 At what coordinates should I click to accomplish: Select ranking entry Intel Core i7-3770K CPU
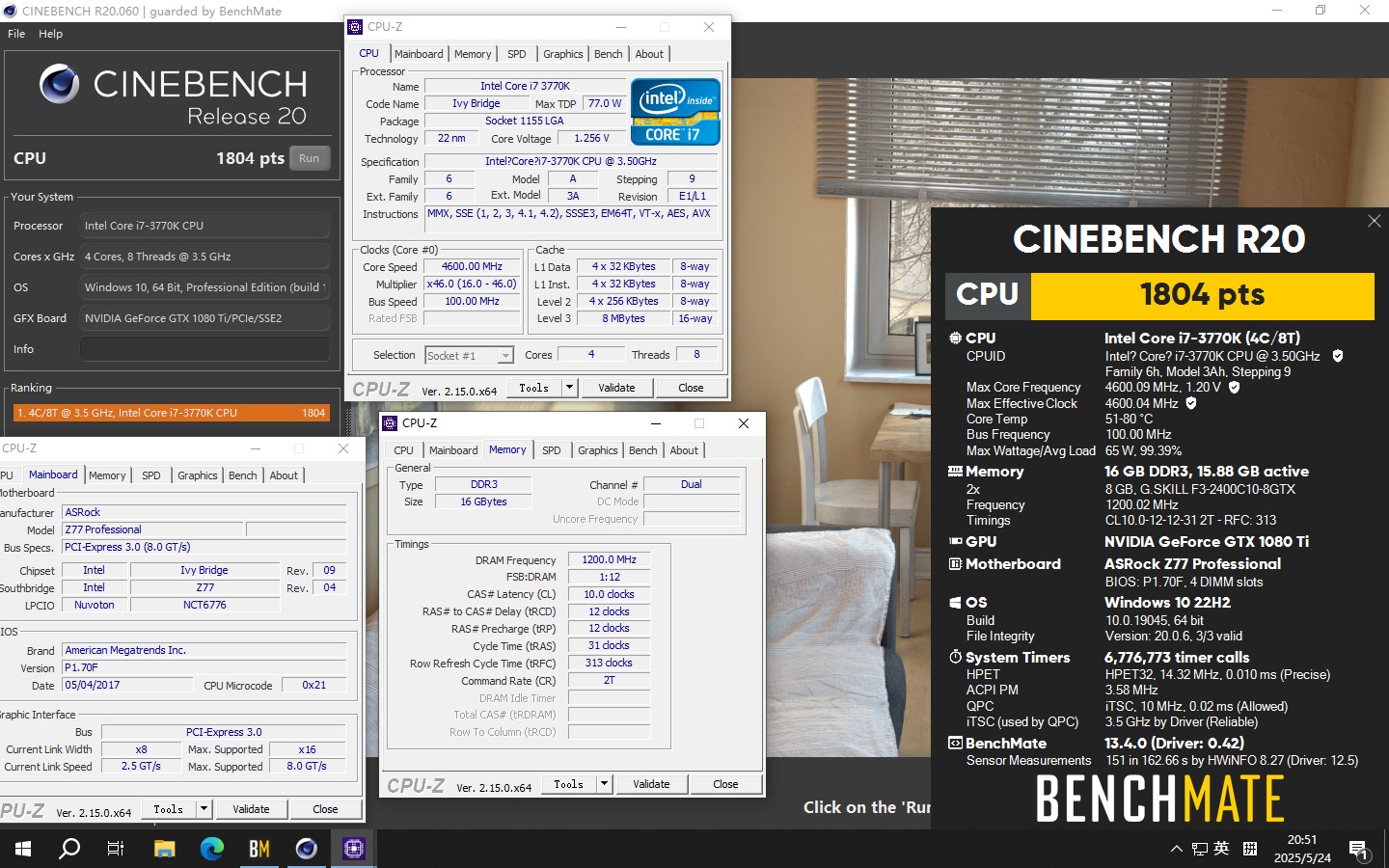[171, 413]
